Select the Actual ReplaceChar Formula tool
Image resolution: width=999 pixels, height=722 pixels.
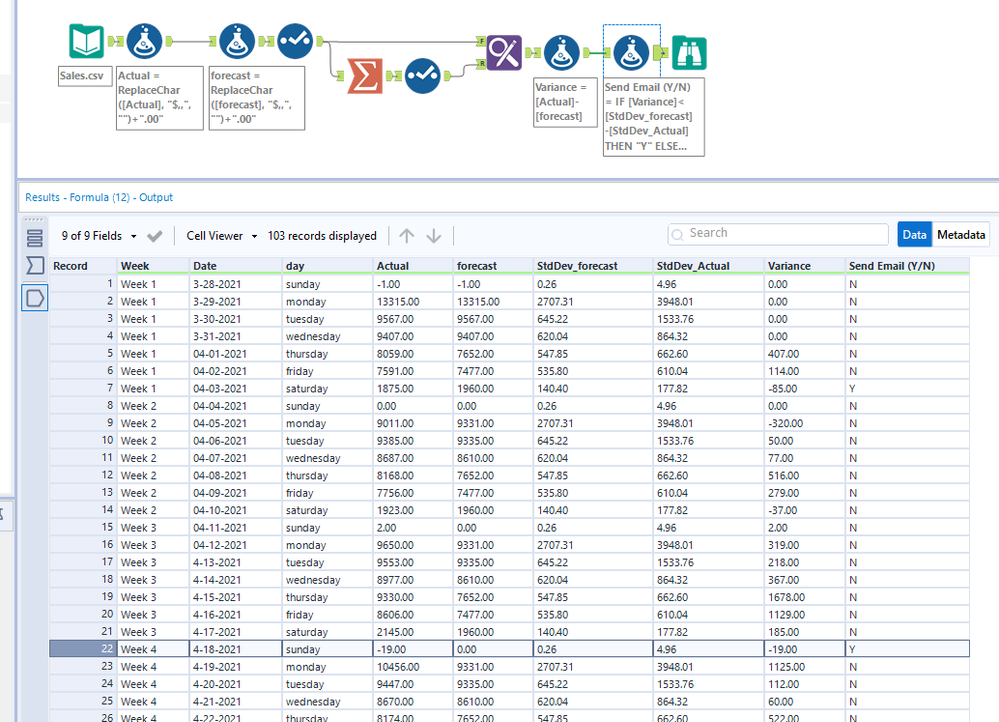point(145,41)
